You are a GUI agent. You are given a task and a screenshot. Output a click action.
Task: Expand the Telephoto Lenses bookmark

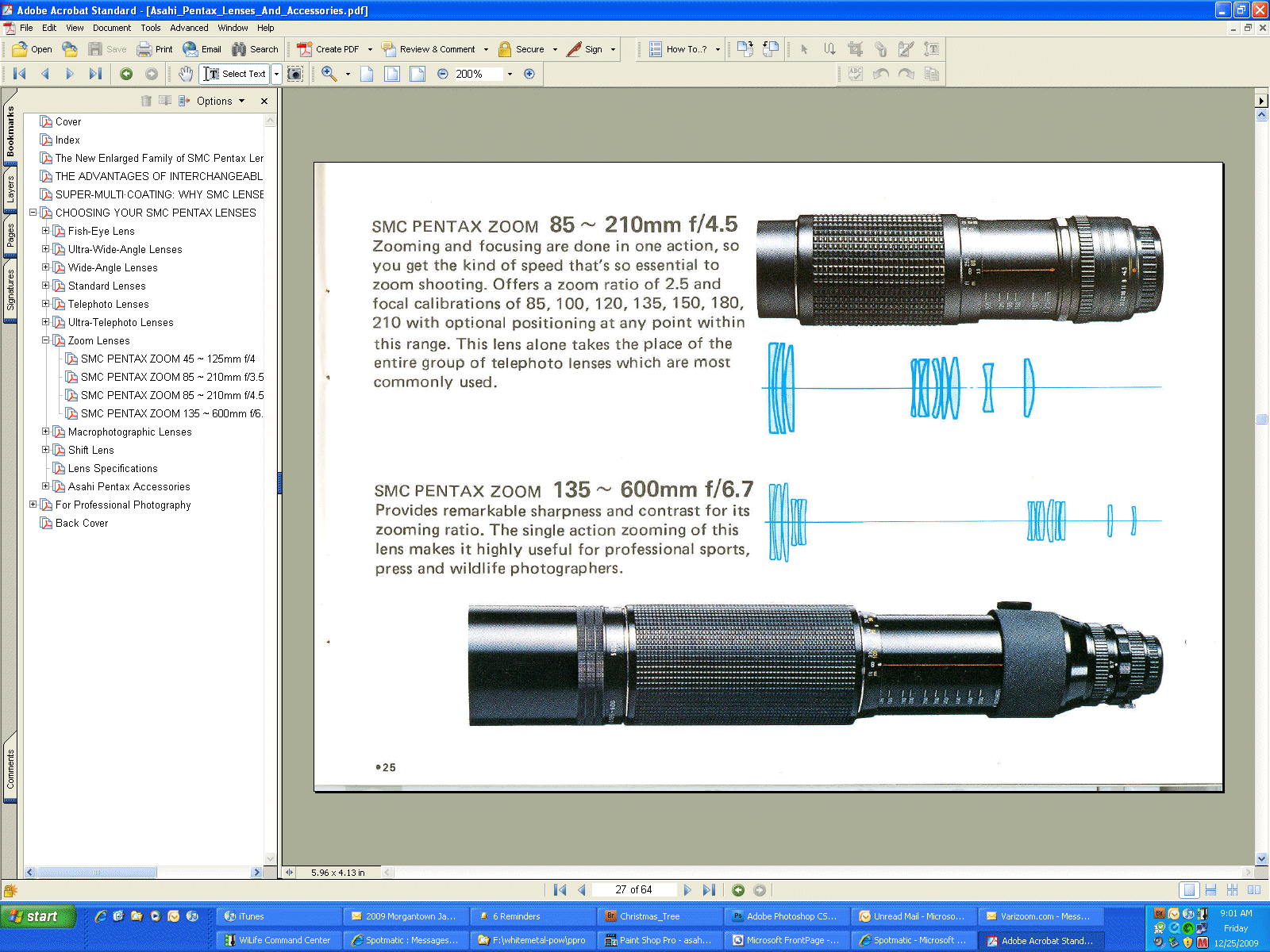45,304
